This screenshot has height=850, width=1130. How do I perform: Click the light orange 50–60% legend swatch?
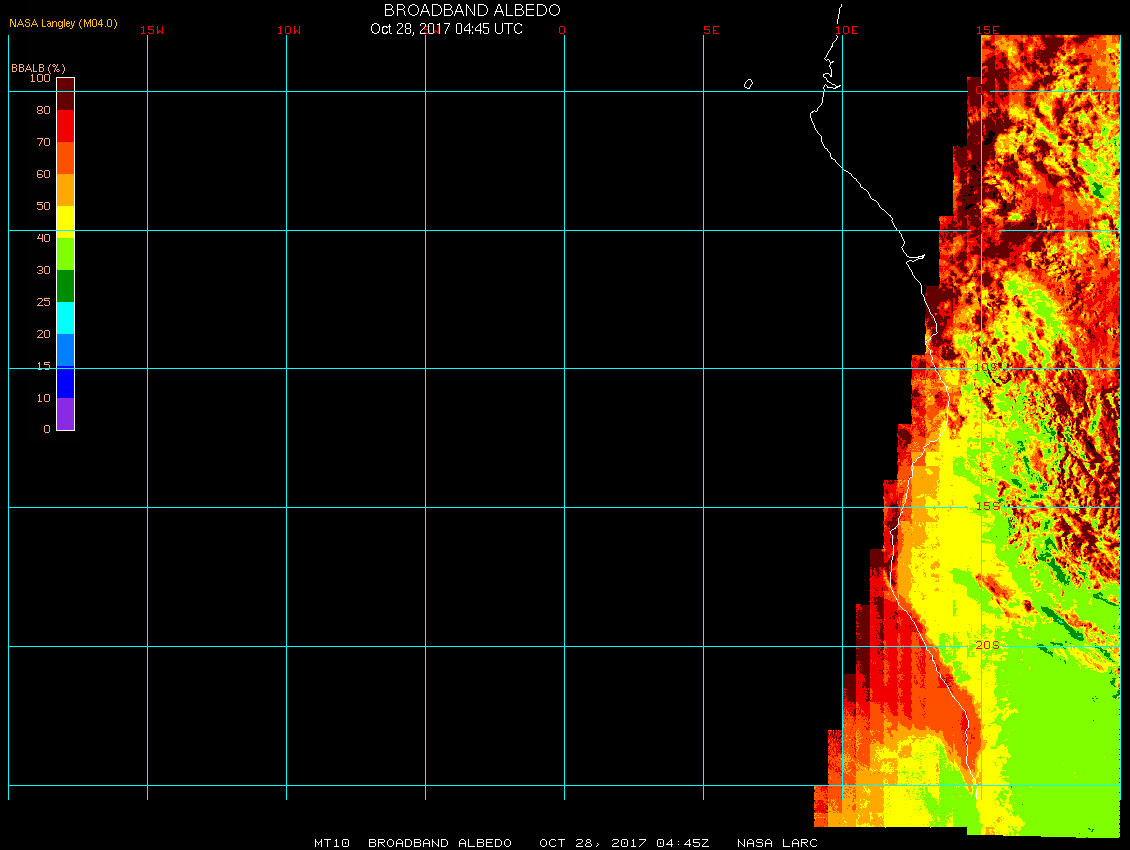65,189
